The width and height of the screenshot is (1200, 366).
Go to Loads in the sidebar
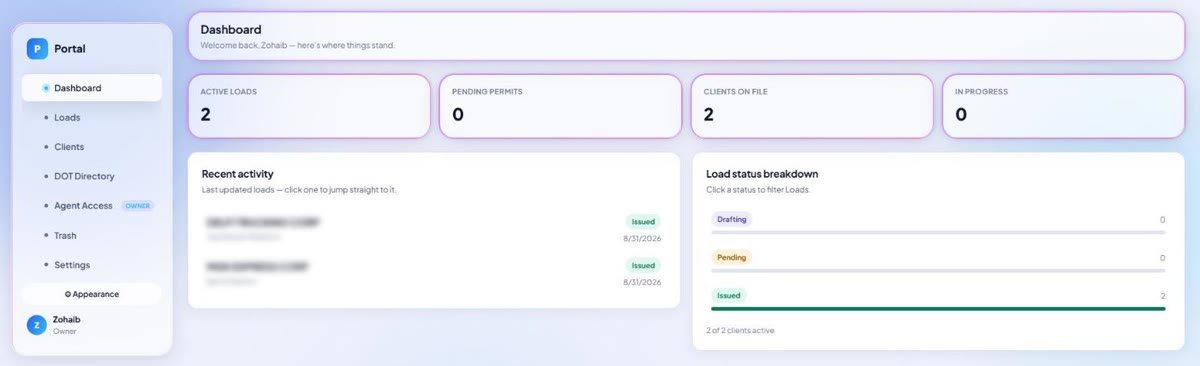coord(92,117)
